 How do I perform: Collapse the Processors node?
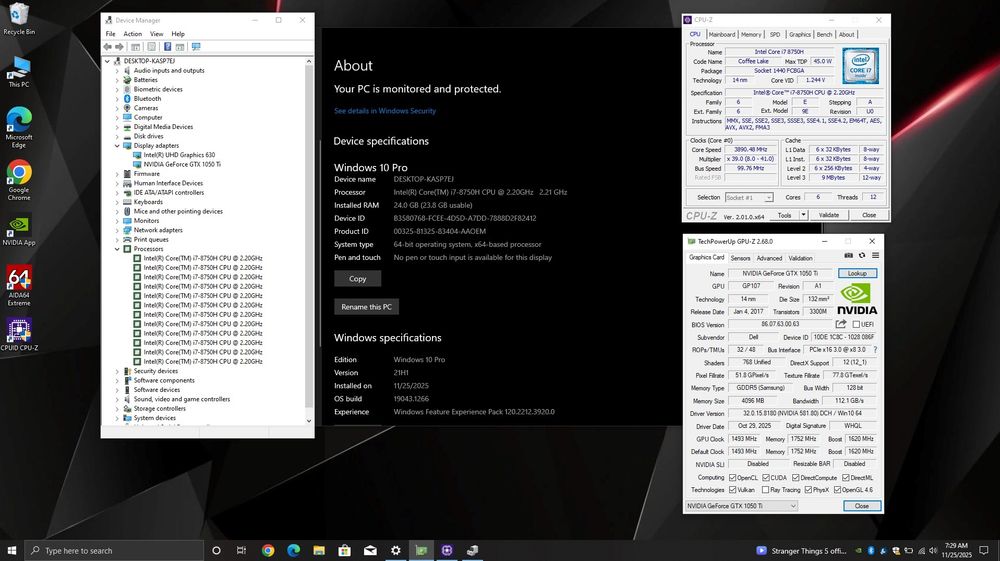(117, 249)
